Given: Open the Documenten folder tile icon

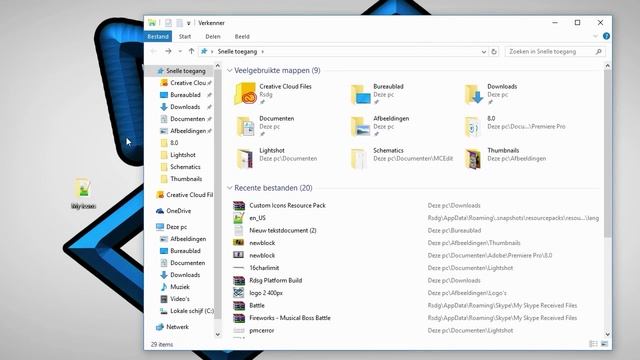Looking at the screenshot, I should pyautogui.click(x=246, y=126).
